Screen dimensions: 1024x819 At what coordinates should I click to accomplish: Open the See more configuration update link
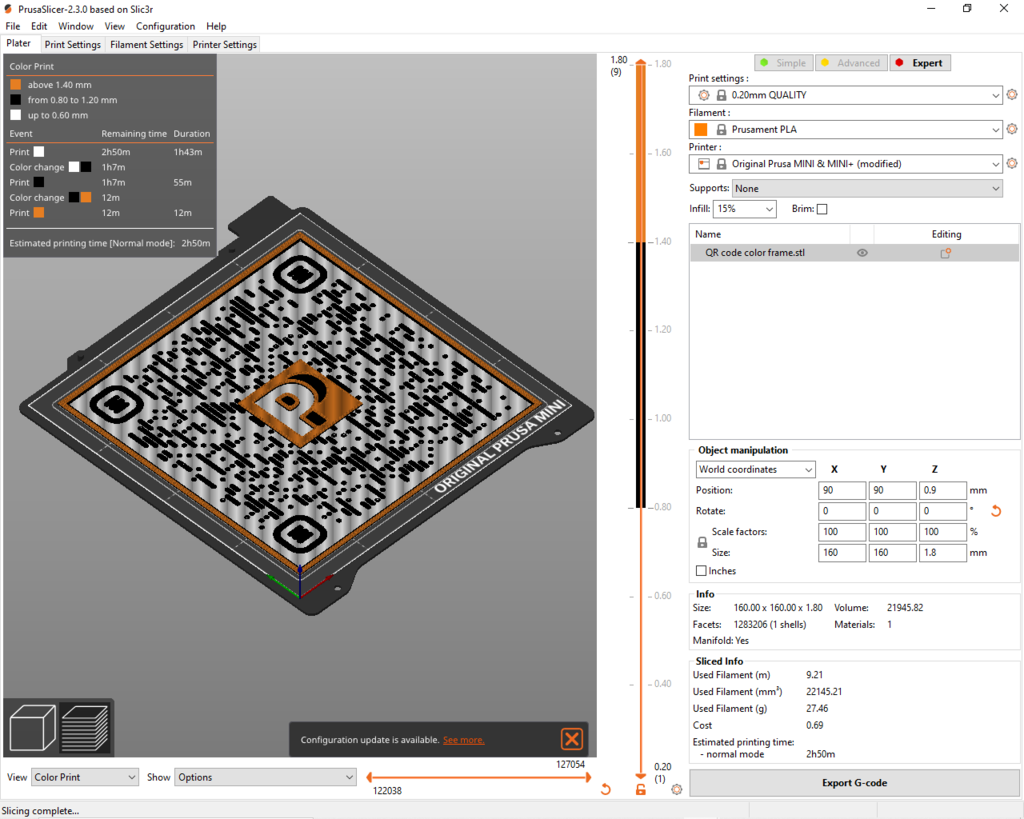click(463, 740)
